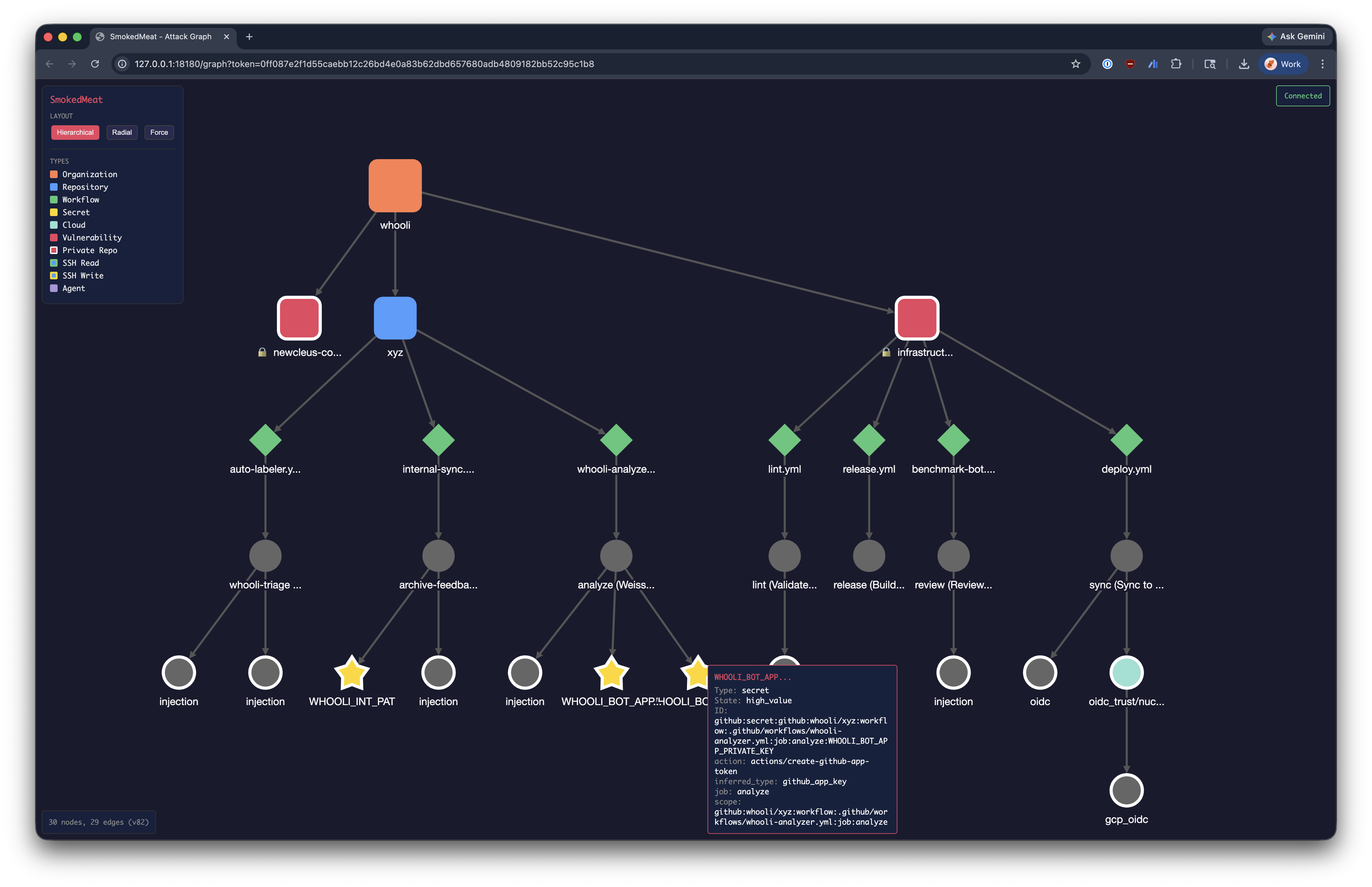Select the blue xyz repository node
The width and height of the screenshot is (1372, 887).
coord(395,317)
